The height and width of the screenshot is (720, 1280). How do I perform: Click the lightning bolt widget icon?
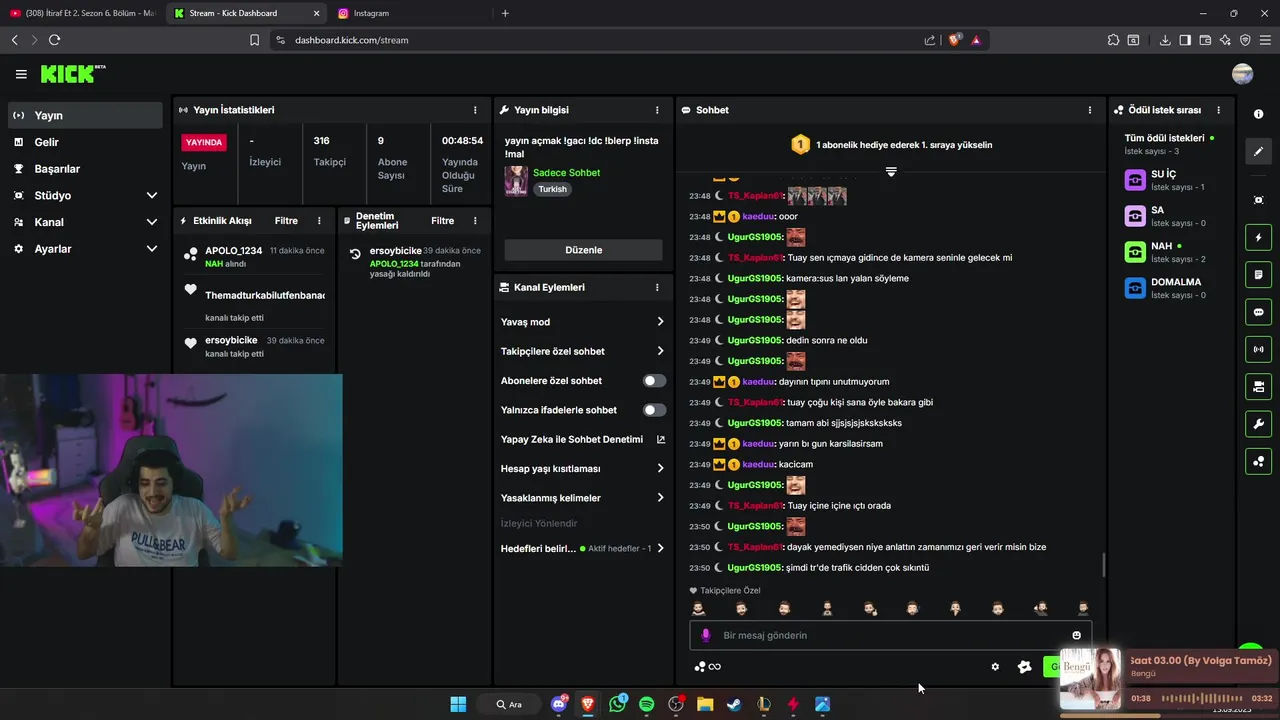pos(1258,237)
